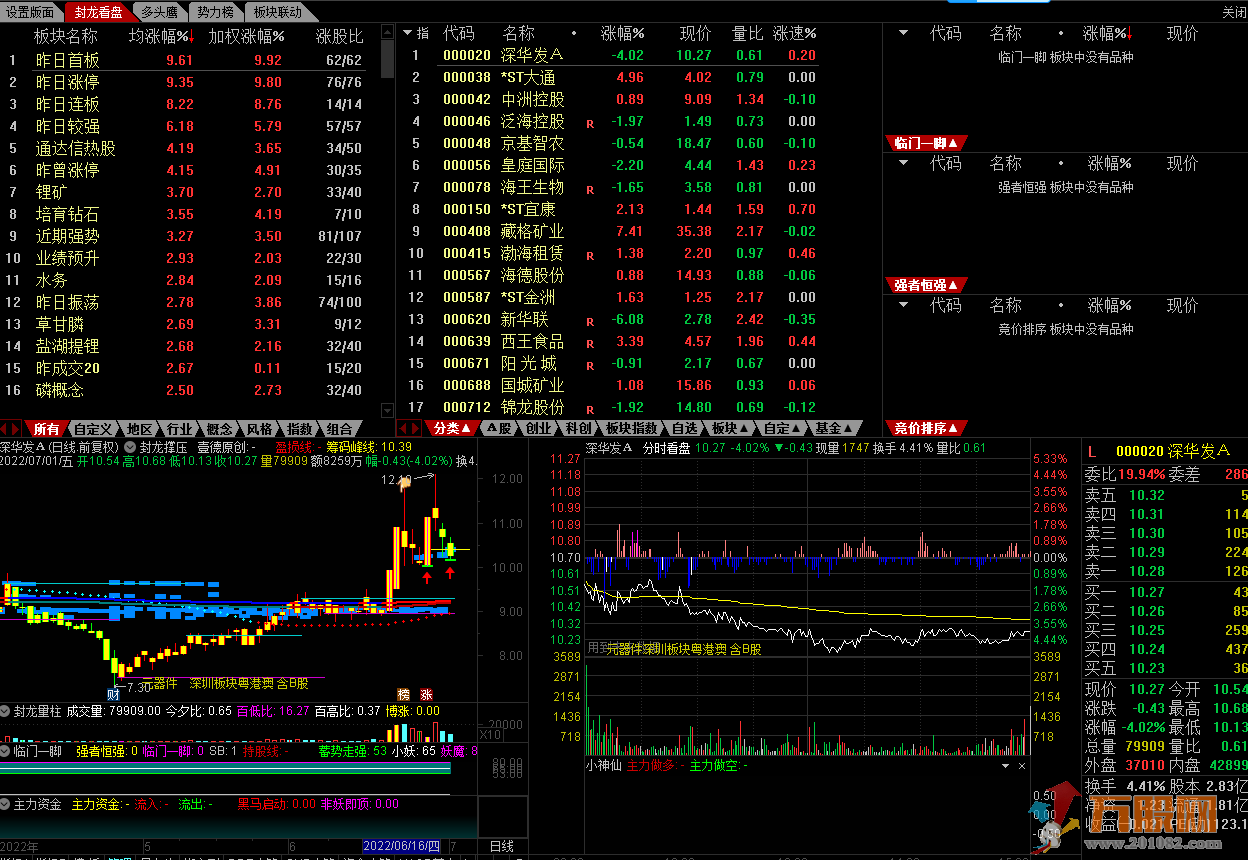Viewport: 1248px width, 860px height.
Task: Sort the stock list by 量比 column
Action: point(748,33)
